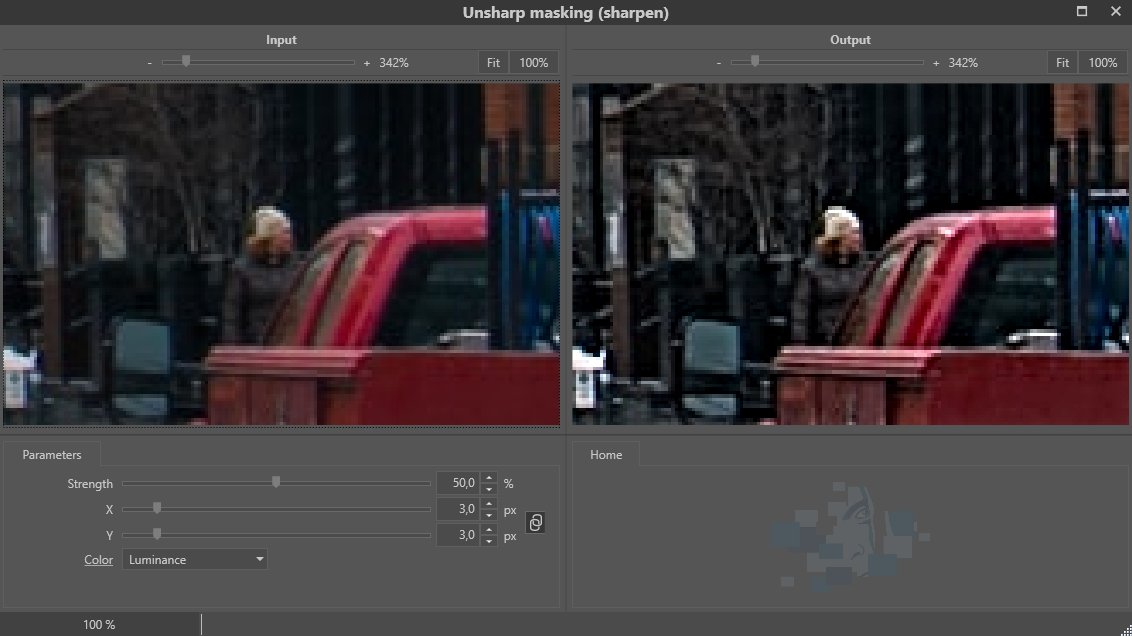Decrease Strength with the down arrow
The height and width of the screenshot is (636, 1132).
pos(489,489)
